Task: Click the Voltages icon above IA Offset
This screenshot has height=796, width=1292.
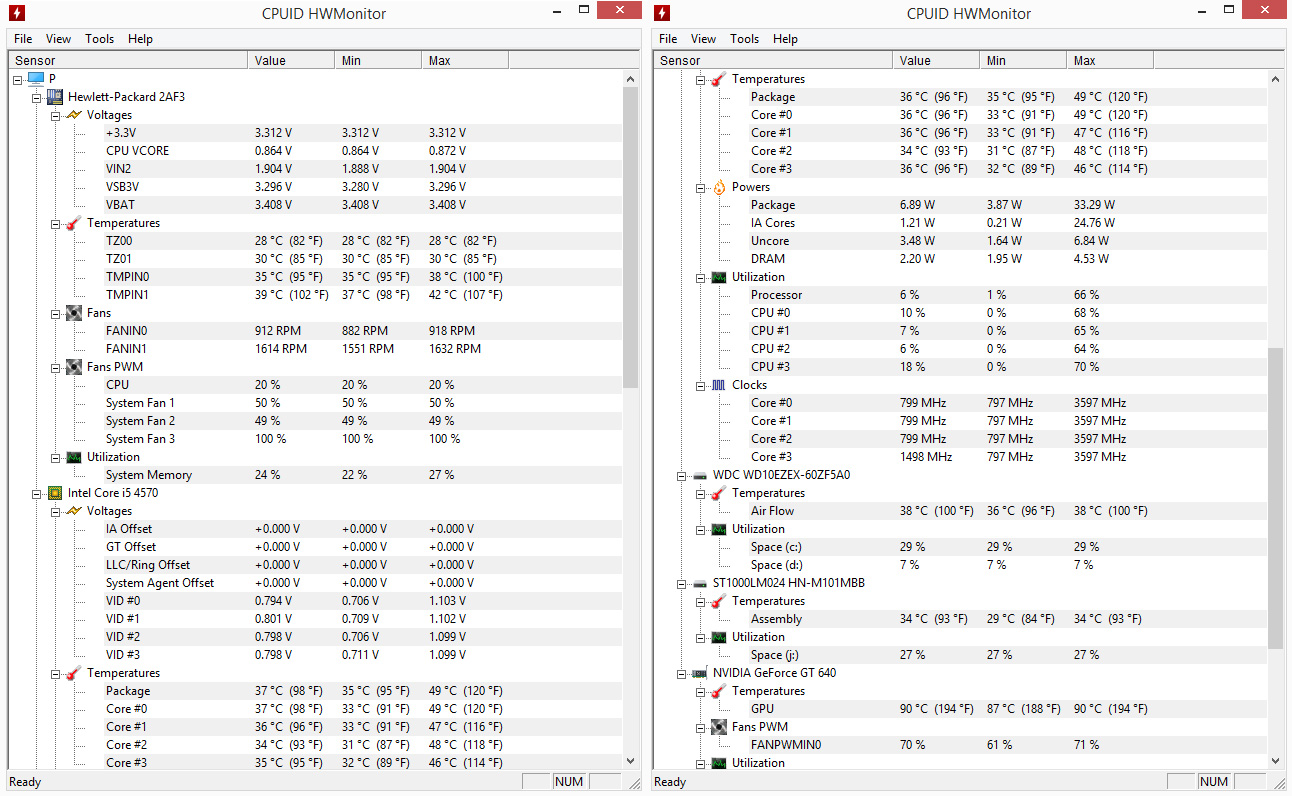Action: point(74,510)
